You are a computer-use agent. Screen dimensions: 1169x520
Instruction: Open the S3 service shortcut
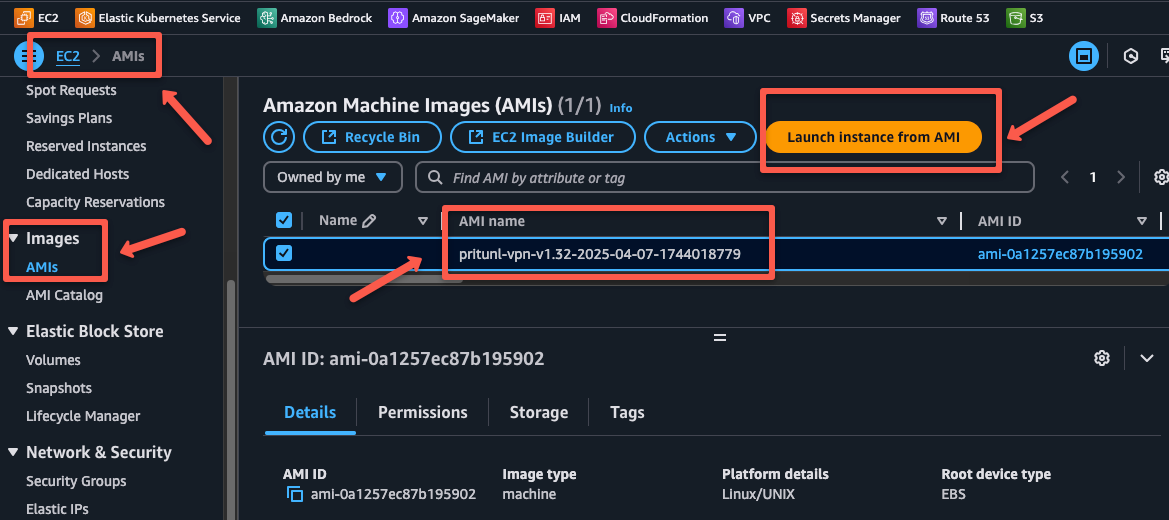pos(1024,17)
